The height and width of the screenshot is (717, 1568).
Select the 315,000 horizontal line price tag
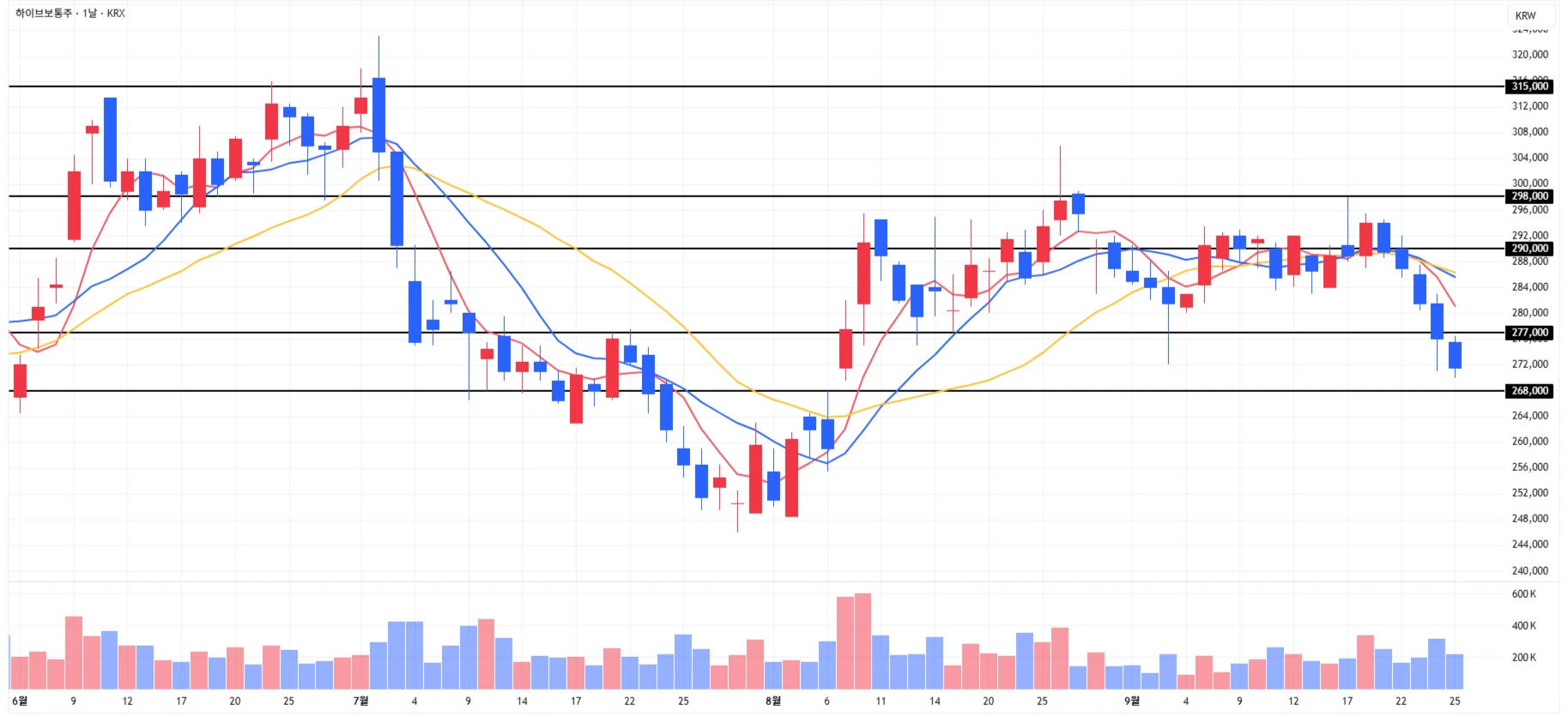(x=1529, y=87)
